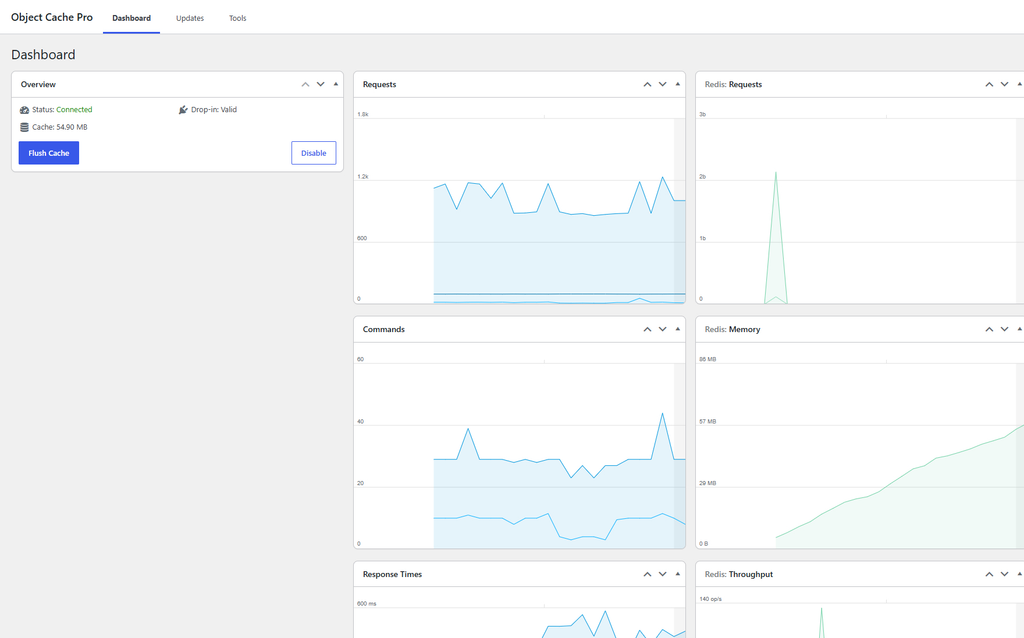This screenshot has width=1024, height=638.
Task: Click the Dashboard page heading
Action: coord(43,55)
